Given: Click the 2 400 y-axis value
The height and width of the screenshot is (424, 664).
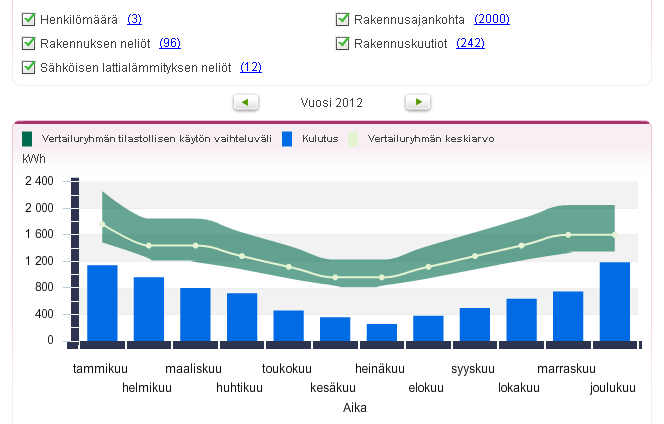Looking at the screenshot, I should tap(39, 181).
